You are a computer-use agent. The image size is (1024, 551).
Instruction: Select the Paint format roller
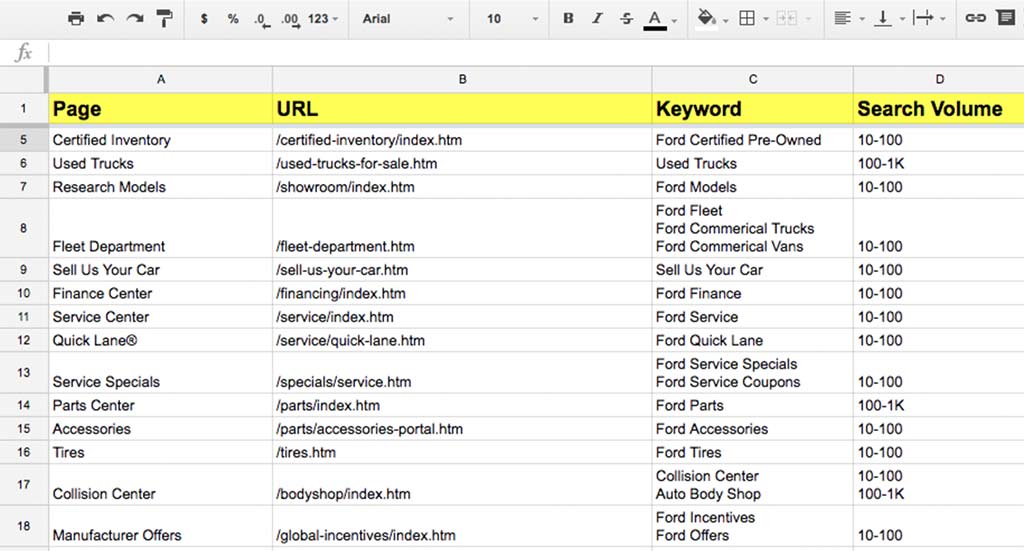coord(165,19)
